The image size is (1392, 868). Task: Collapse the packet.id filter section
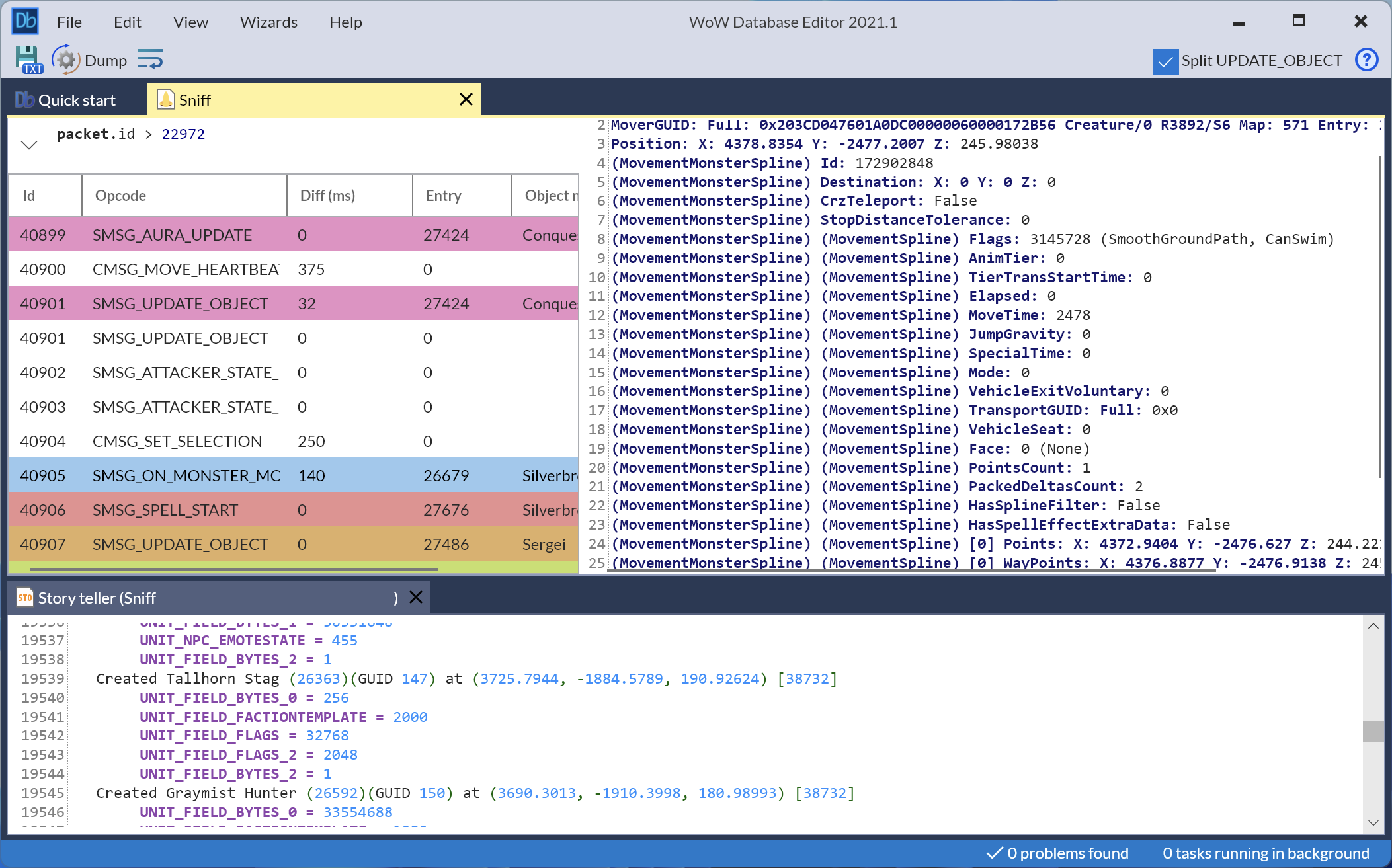click(28, 144)
